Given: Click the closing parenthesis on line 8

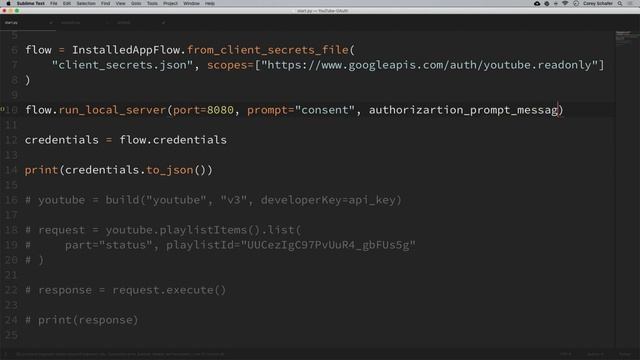Looking at the screenshot, I should (x=28, y=80).
